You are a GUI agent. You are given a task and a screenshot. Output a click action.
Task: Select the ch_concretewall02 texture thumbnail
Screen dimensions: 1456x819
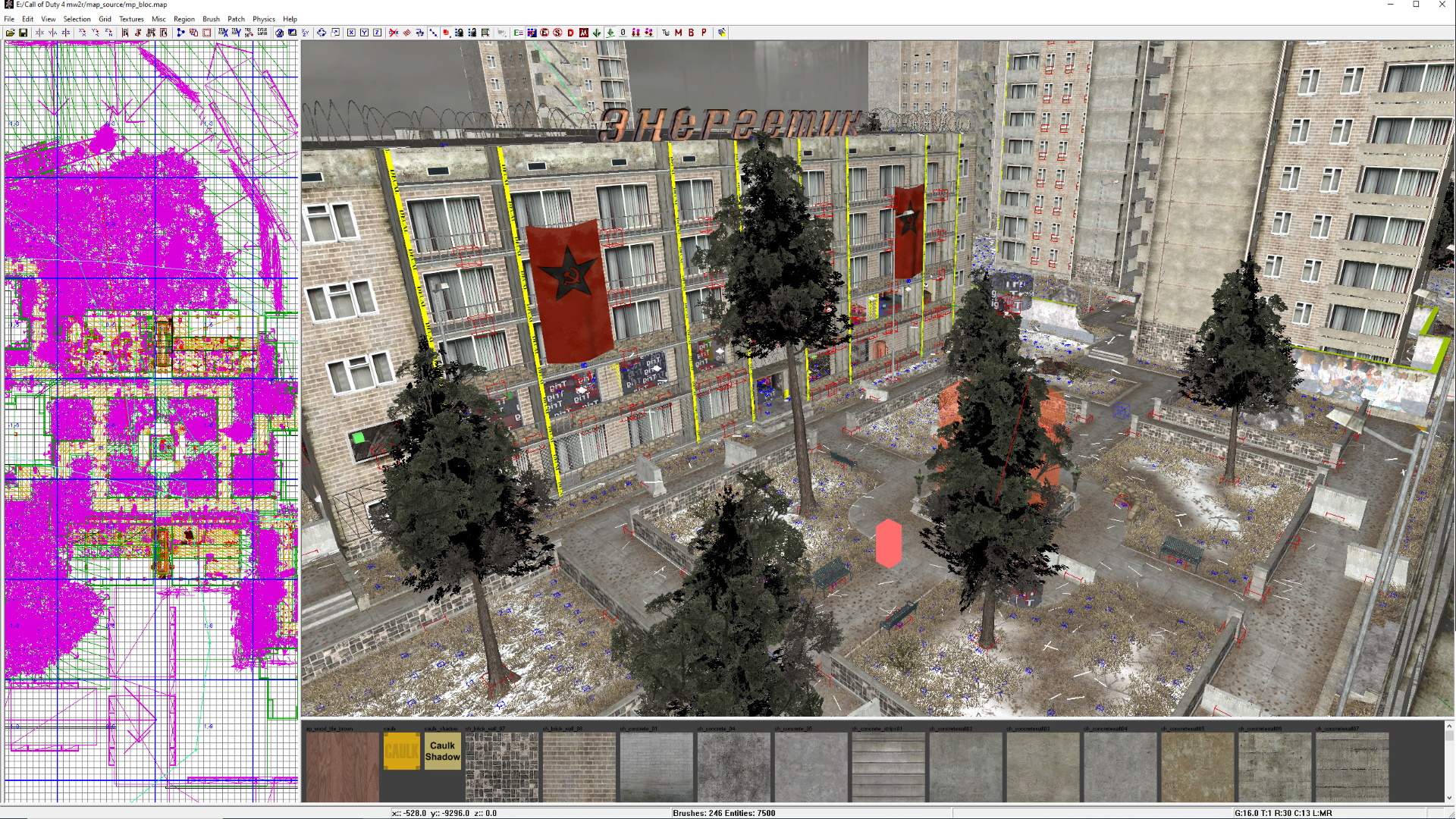coord(965,767)
